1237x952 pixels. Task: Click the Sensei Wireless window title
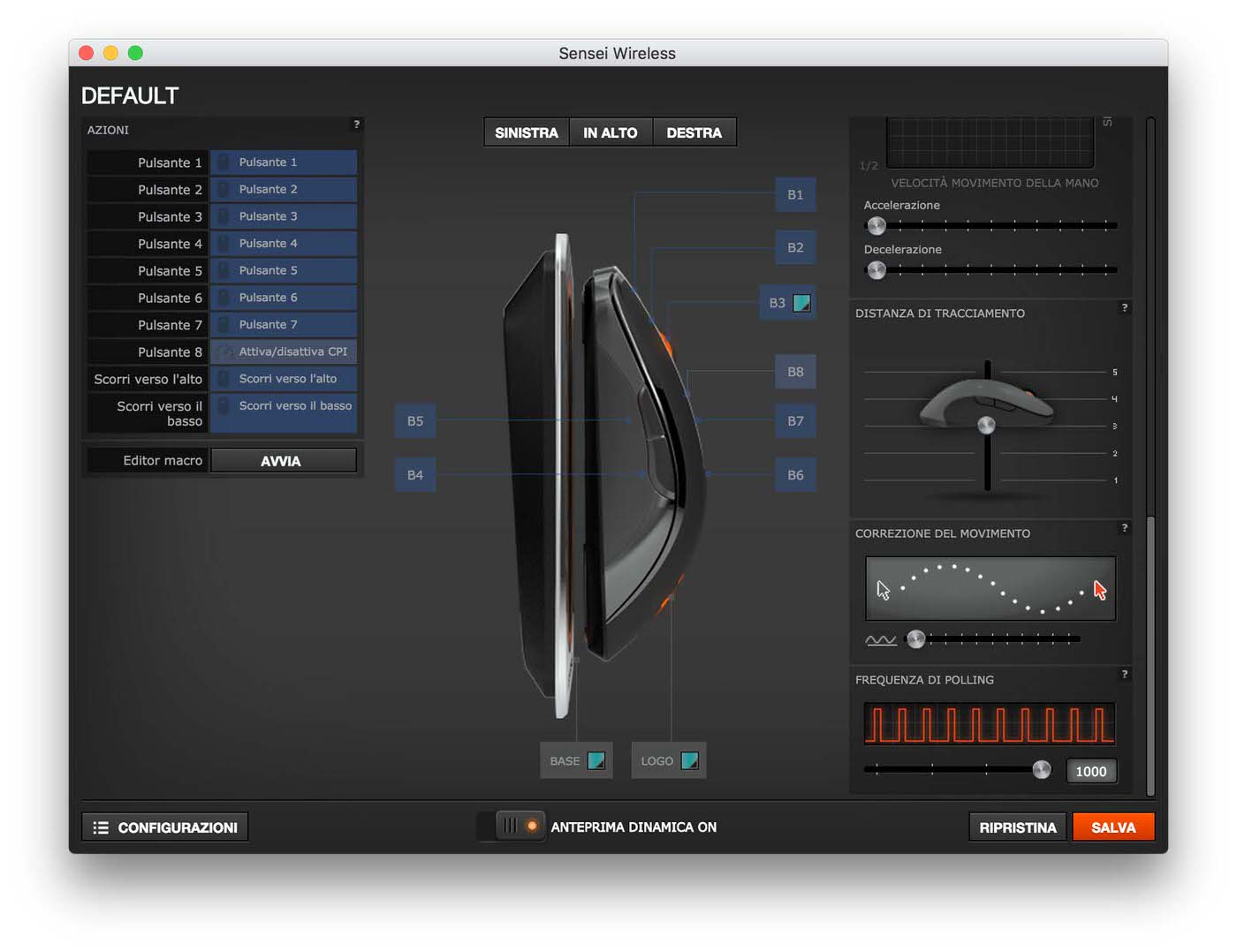pos(618,53)
